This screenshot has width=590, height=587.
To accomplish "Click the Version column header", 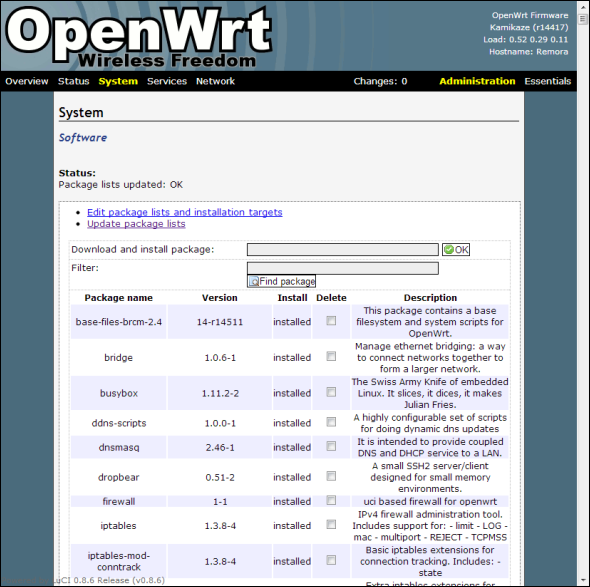I will click(220, 298).
